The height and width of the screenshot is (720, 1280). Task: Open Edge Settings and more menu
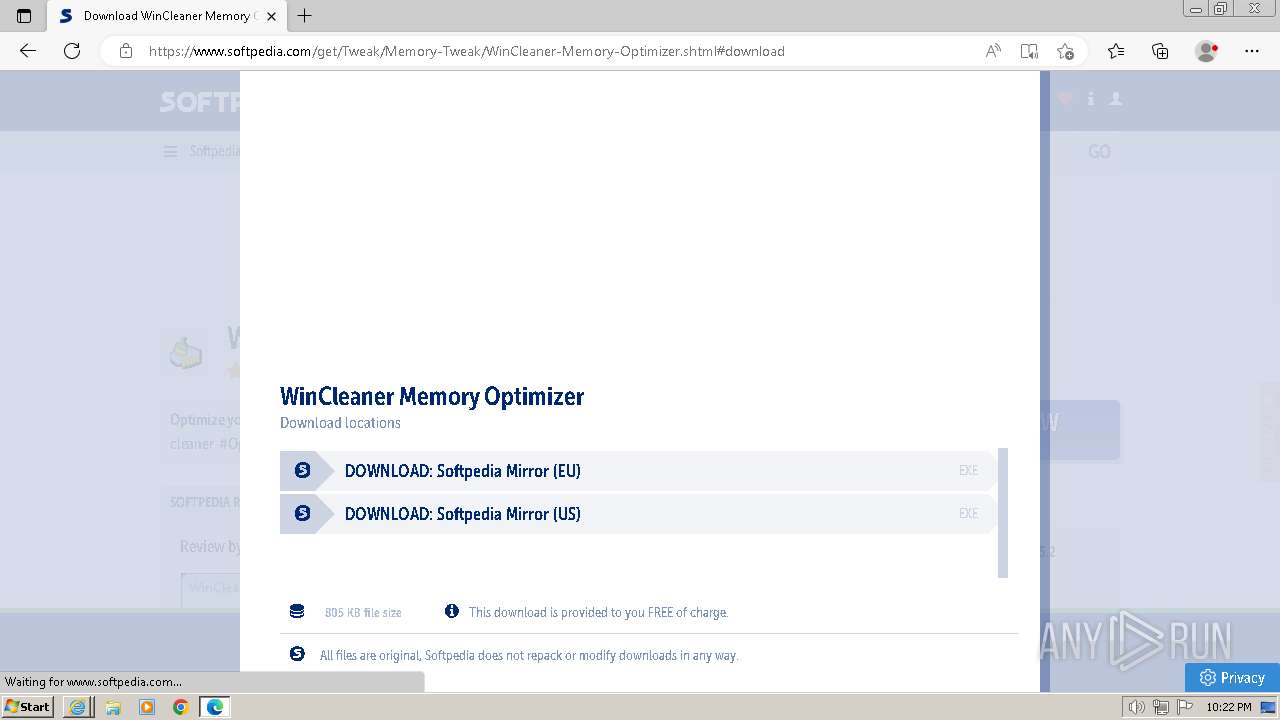point(1252,51)
